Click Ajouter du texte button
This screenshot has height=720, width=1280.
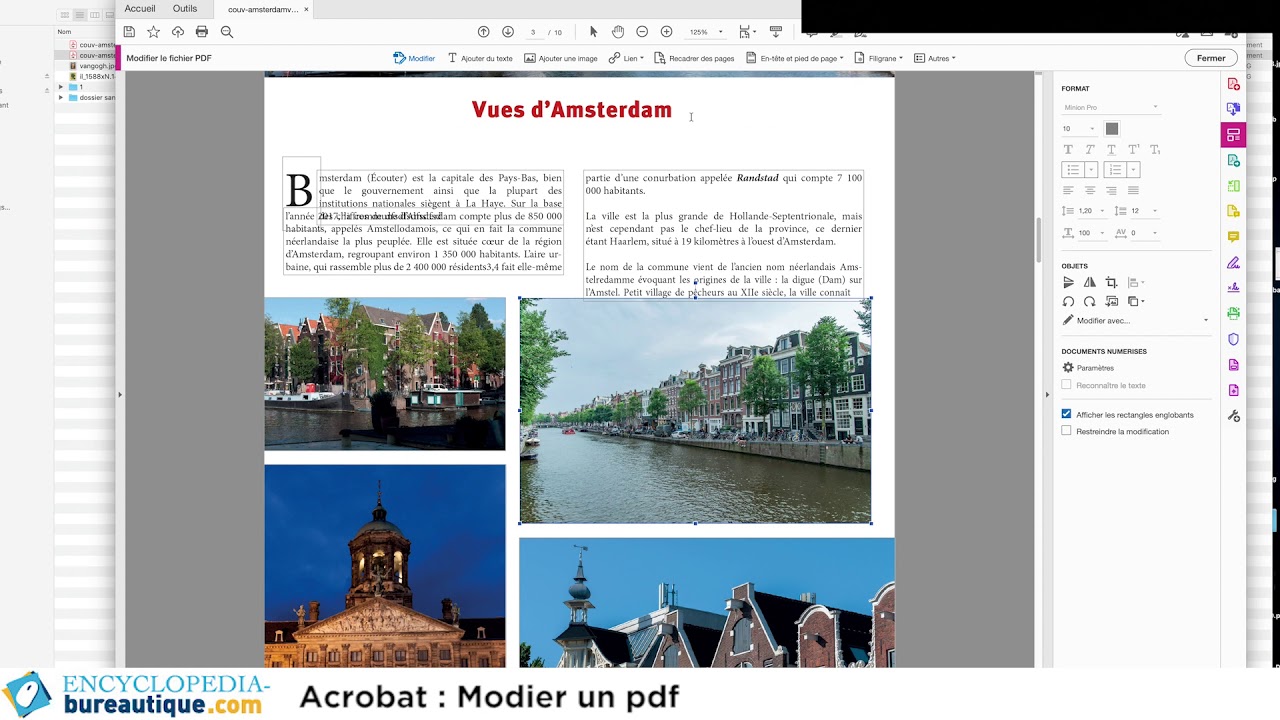point(480,58)
